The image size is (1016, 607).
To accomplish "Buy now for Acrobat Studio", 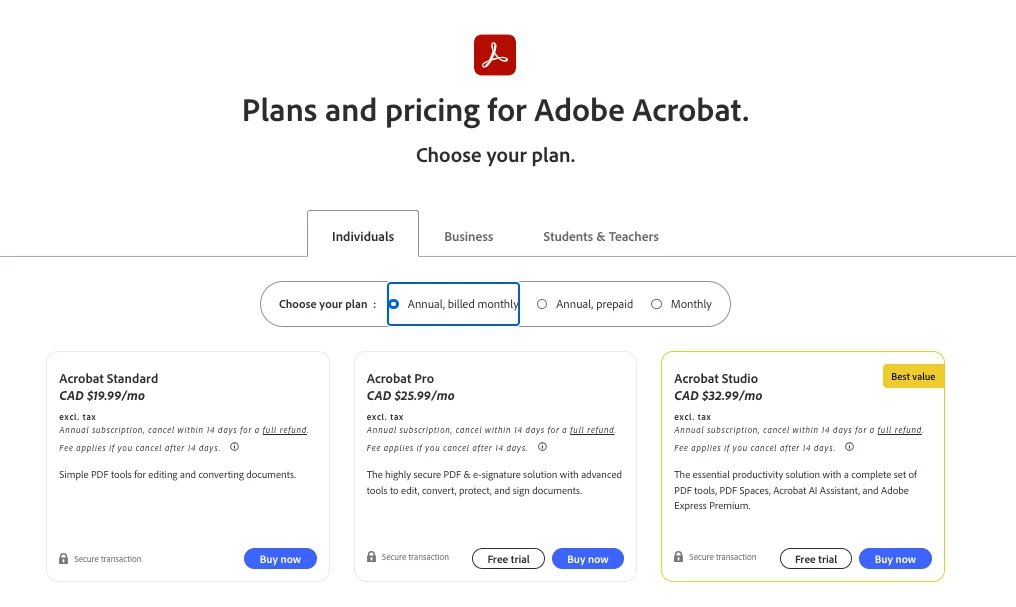I will (x=895, y=559).
